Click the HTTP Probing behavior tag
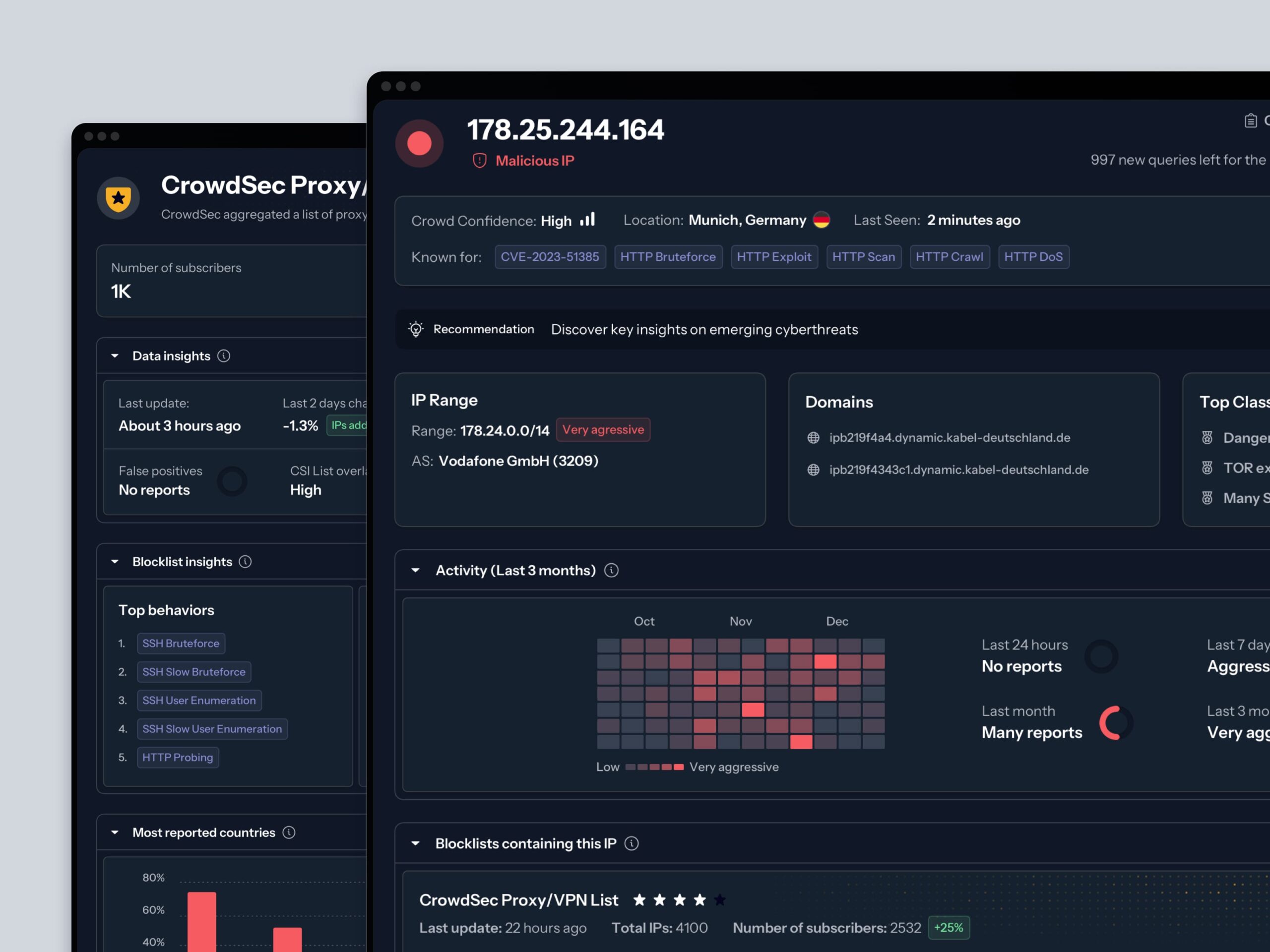 (178, 758)
